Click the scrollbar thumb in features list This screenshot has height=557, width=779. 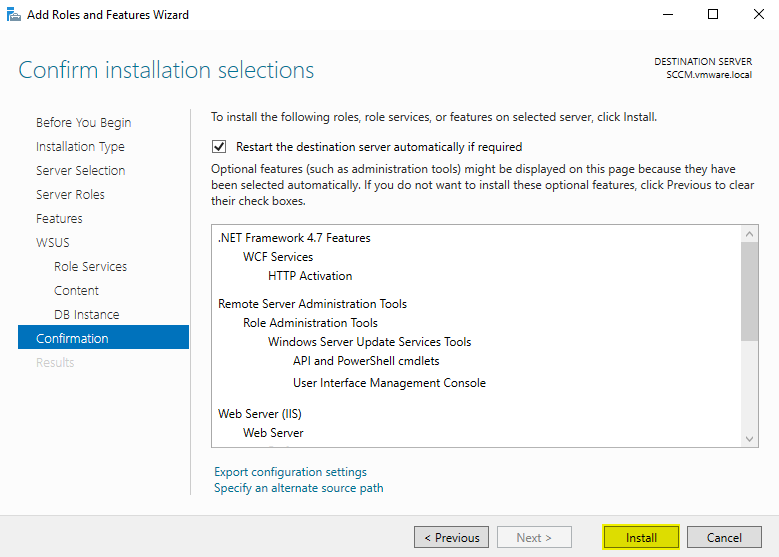(x=750, y=290)
